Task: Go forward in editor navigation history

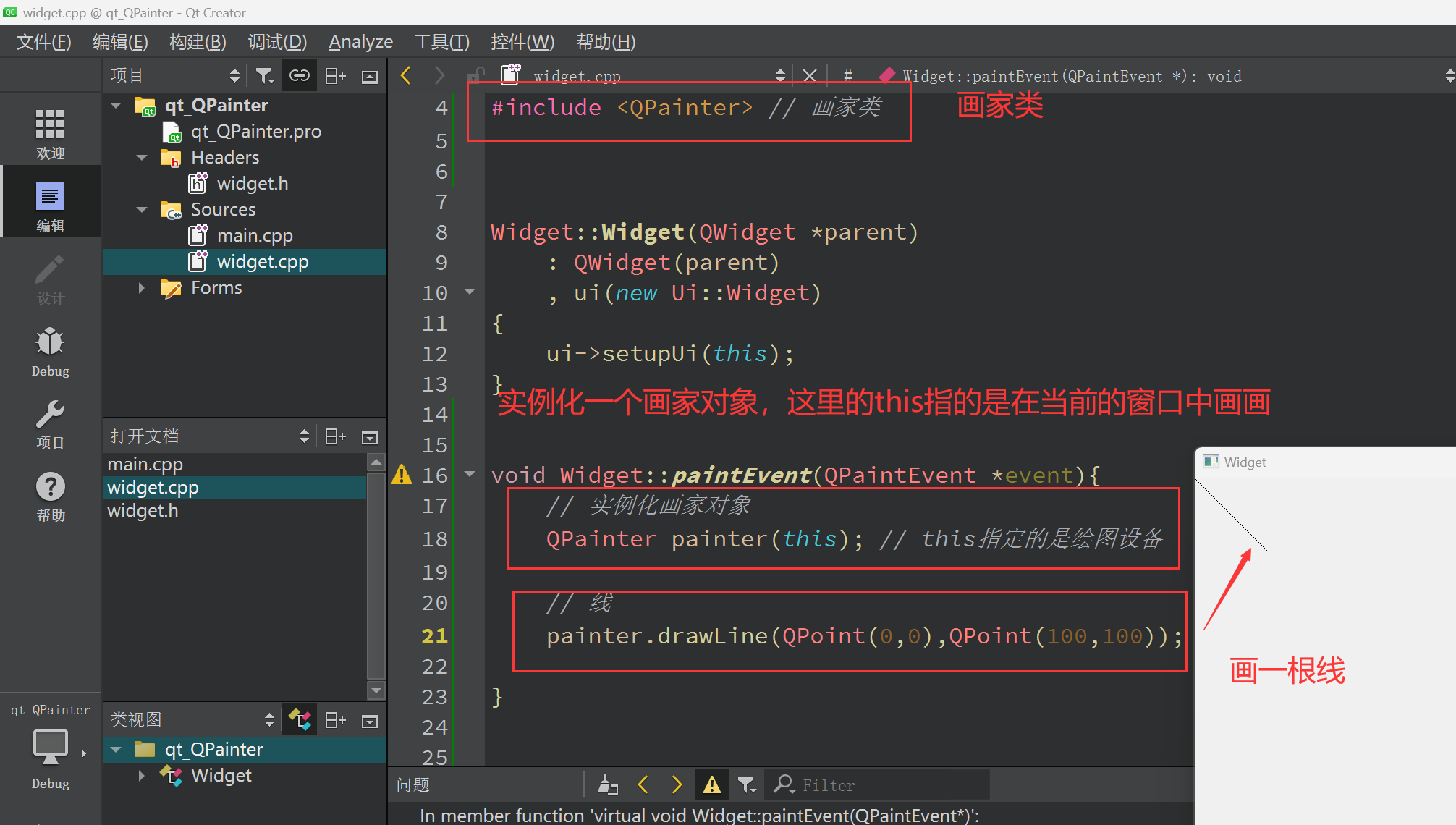Action: click(439, 75)
